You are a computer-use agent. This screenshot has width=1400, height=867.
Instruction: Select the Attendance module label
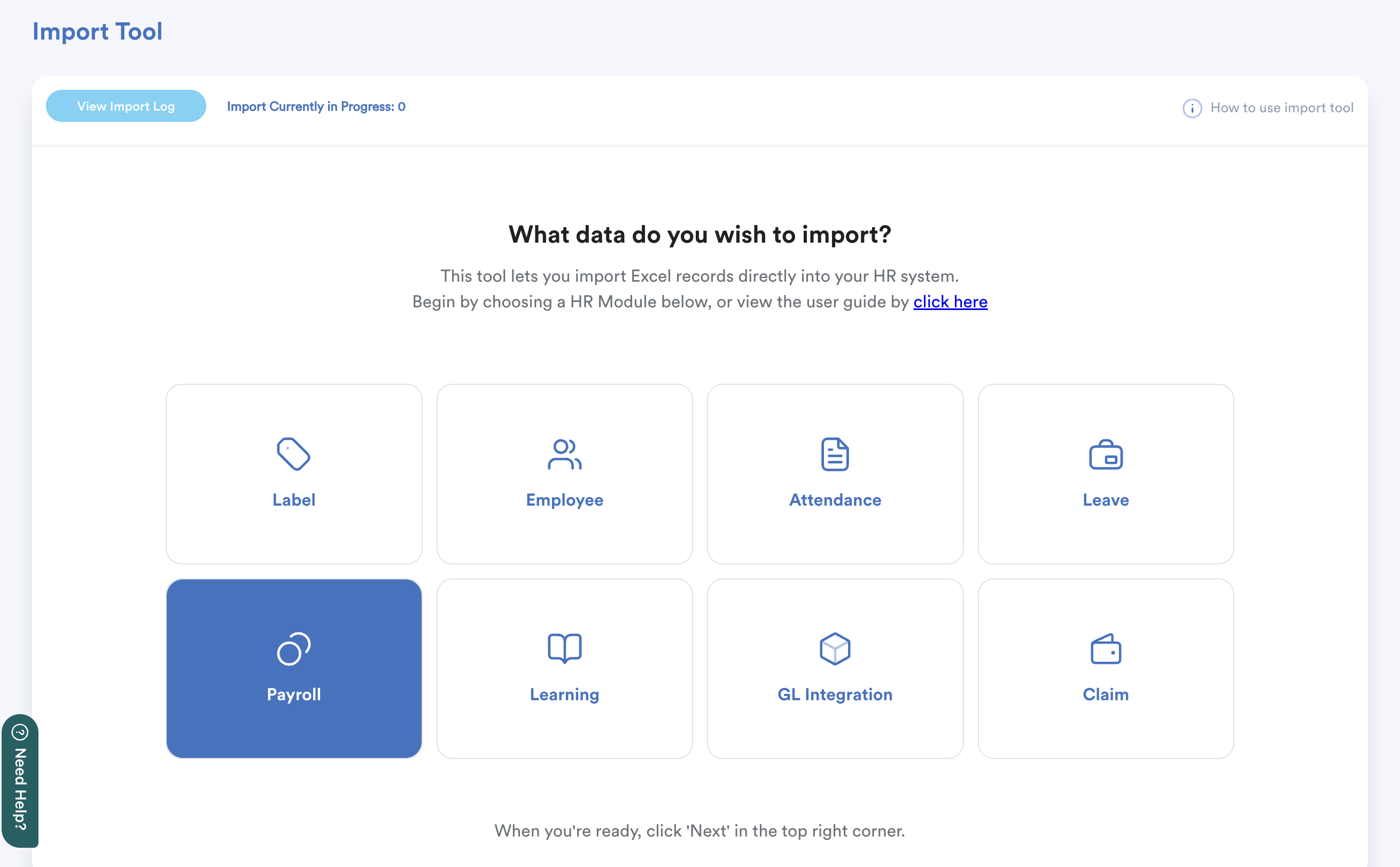point(835,499)
